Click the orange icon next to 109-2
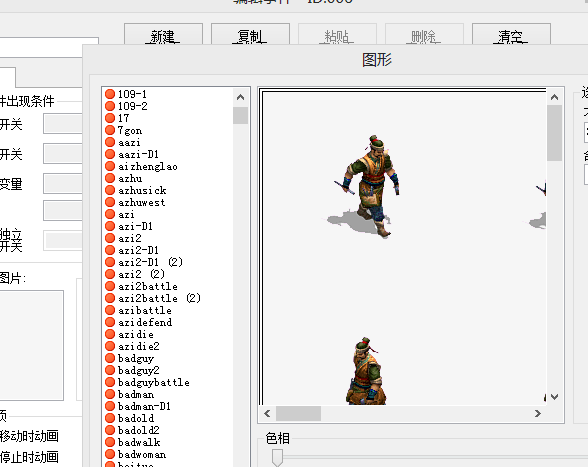This screenshot has width=588, height=467. (x=110, y=106)
